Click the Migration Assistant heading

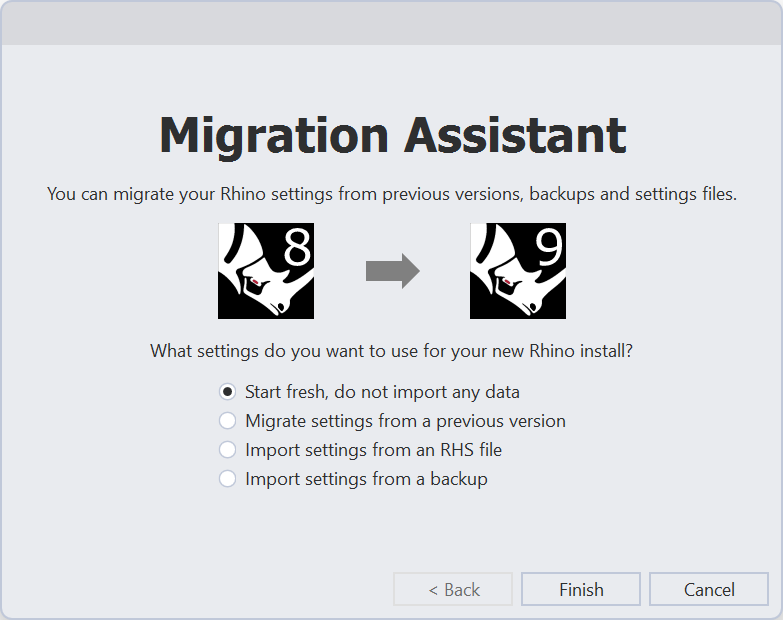coord(392,136)
